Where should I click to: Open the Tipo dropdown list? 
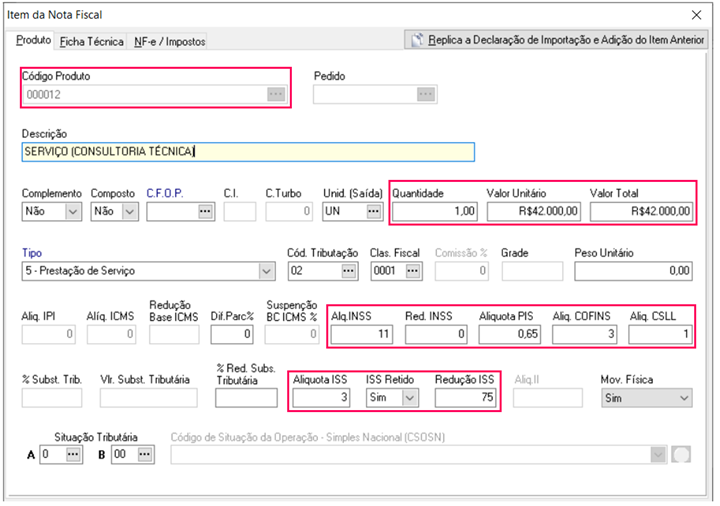(265, 271)
